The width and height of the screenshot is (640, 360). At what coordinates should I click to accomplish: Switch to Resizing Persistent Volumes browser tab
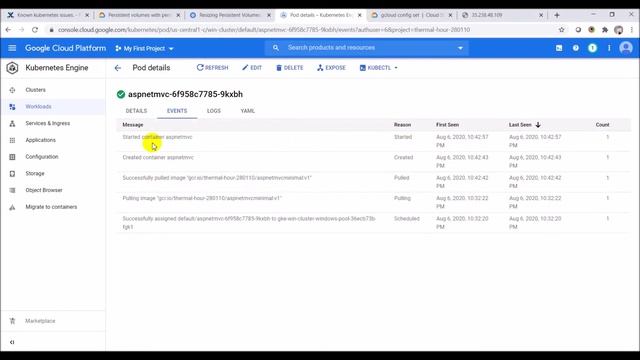click(230, 15)
